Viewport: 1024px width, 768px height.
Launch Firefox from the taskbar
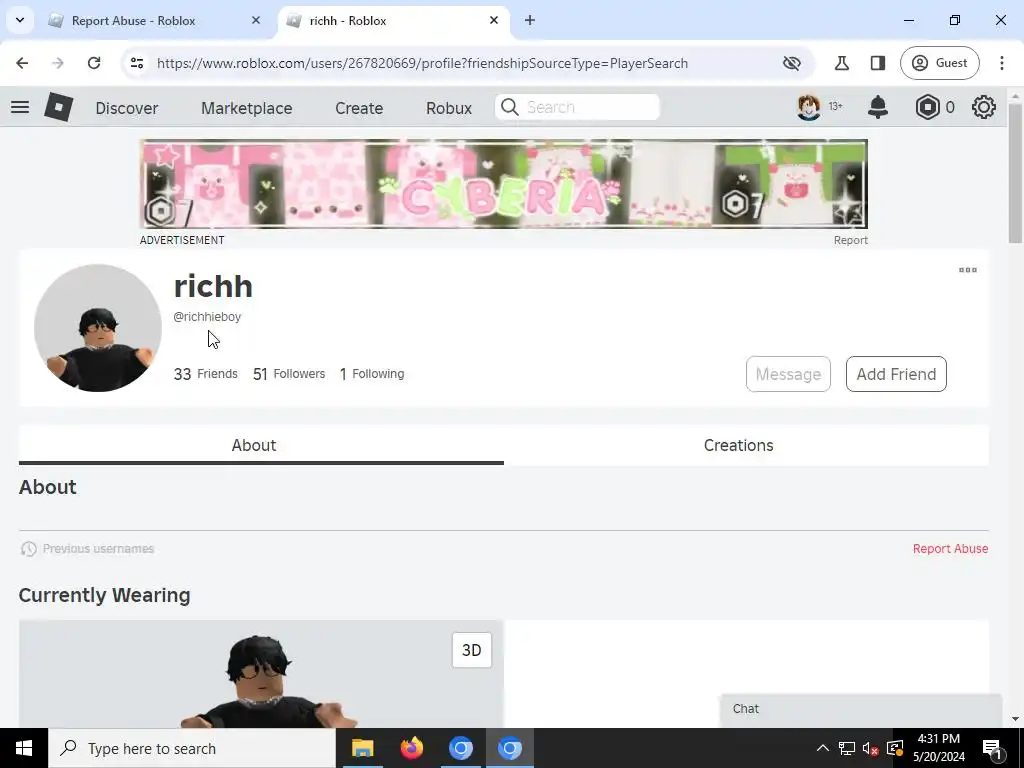click(x=411, y=748)
